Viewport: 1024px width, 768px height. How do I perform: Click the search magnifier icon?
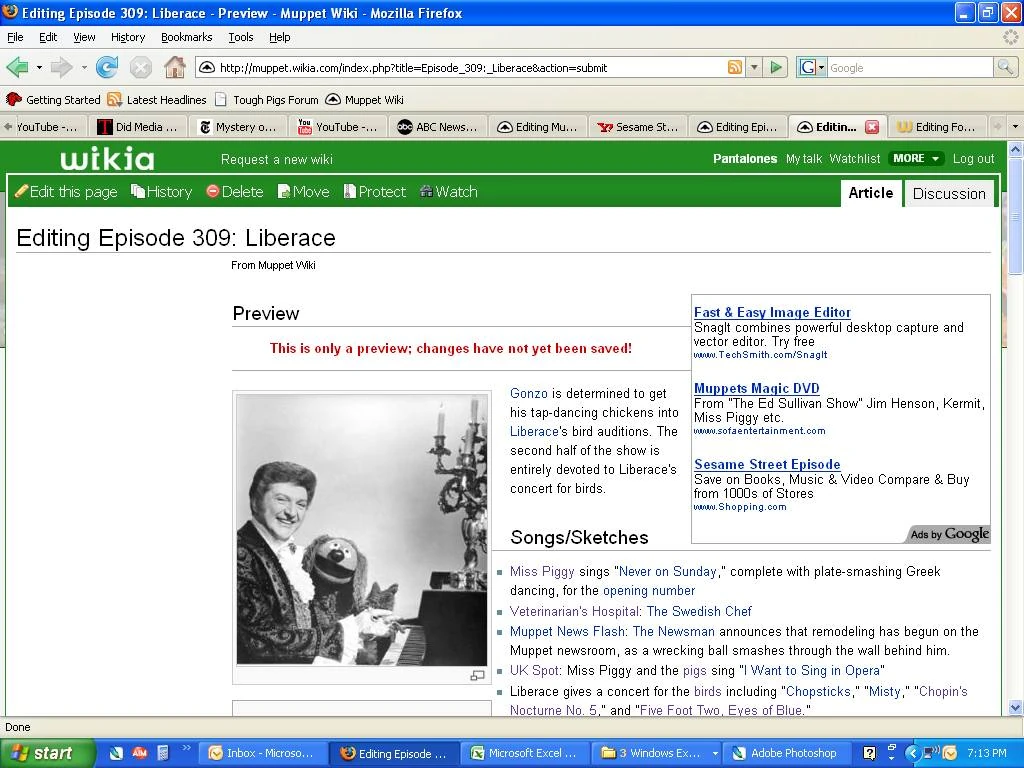pos(1005,67)
